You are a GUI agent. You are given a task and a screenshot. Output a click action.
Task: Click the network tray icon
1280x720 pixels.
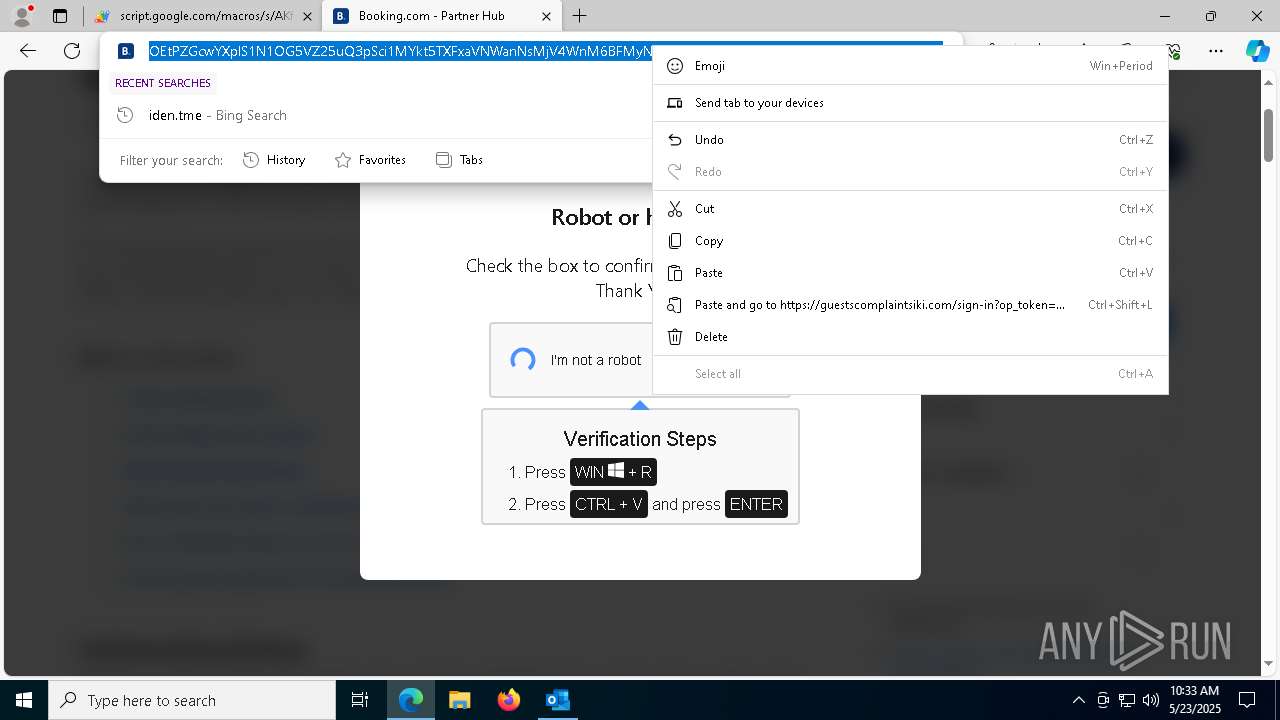(x=1127, y=700)
